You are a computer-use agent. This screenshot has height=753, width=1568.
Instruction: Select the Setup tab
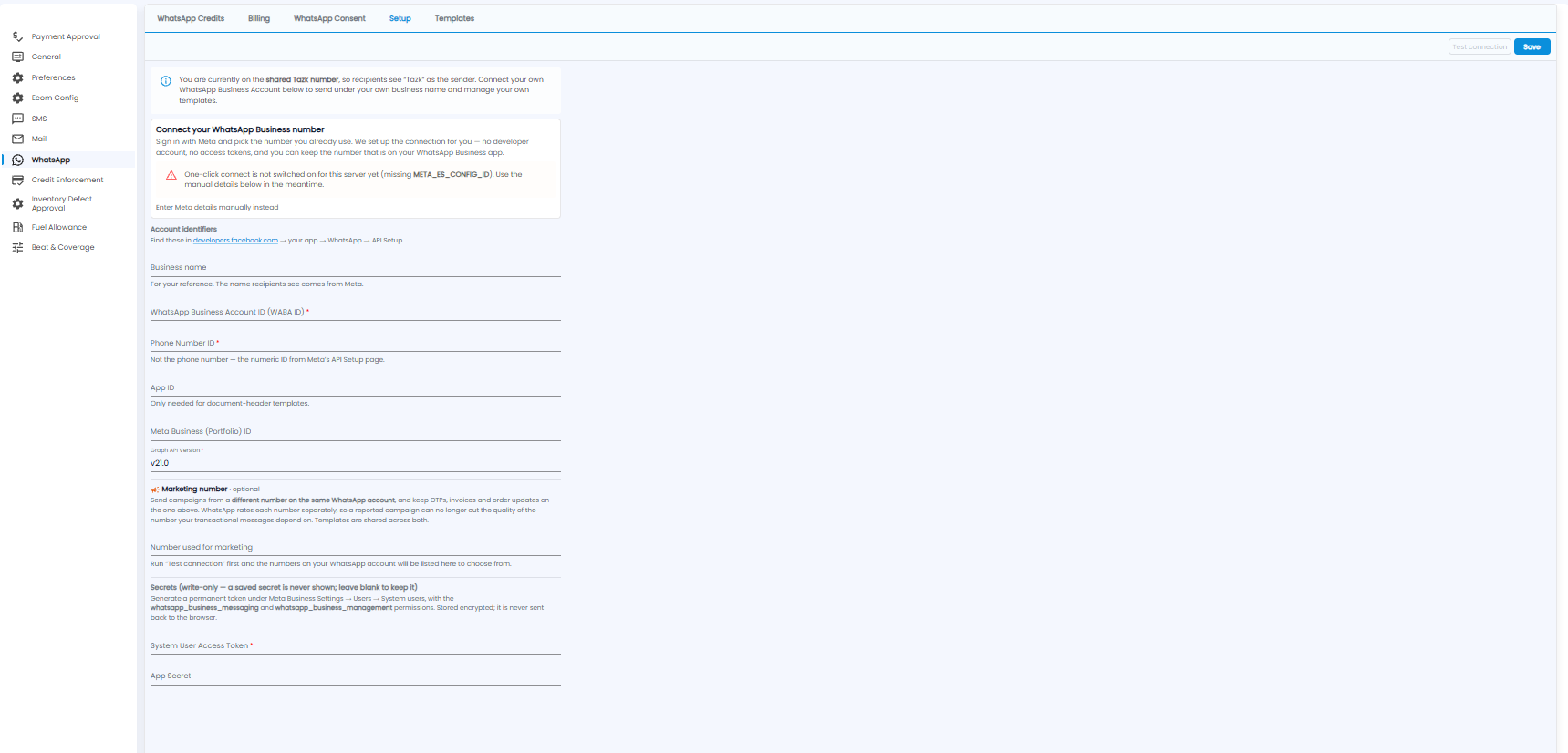pyautogui.click(x=400, y=18)
